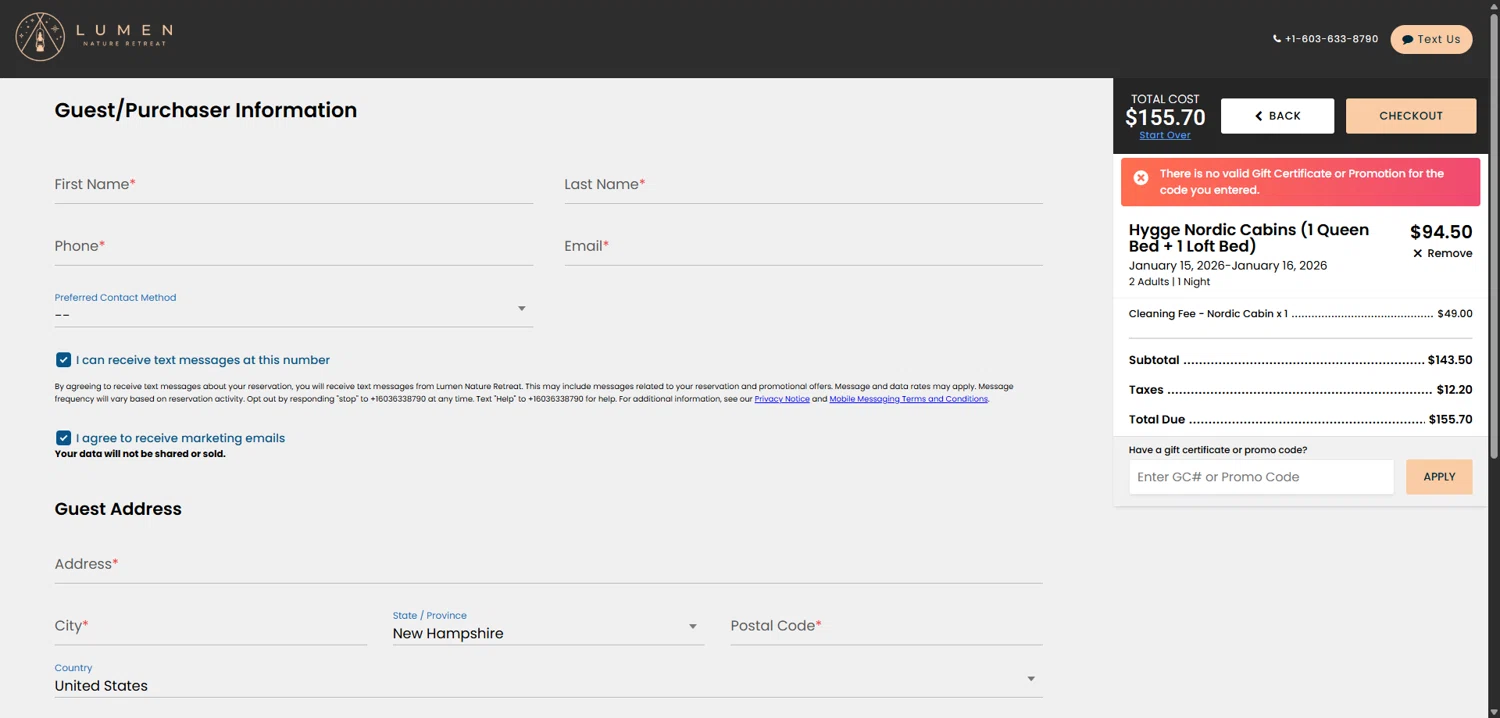Open the Privacy Notice link
The width and height of the screenshot is (1500, 718).
782,399
